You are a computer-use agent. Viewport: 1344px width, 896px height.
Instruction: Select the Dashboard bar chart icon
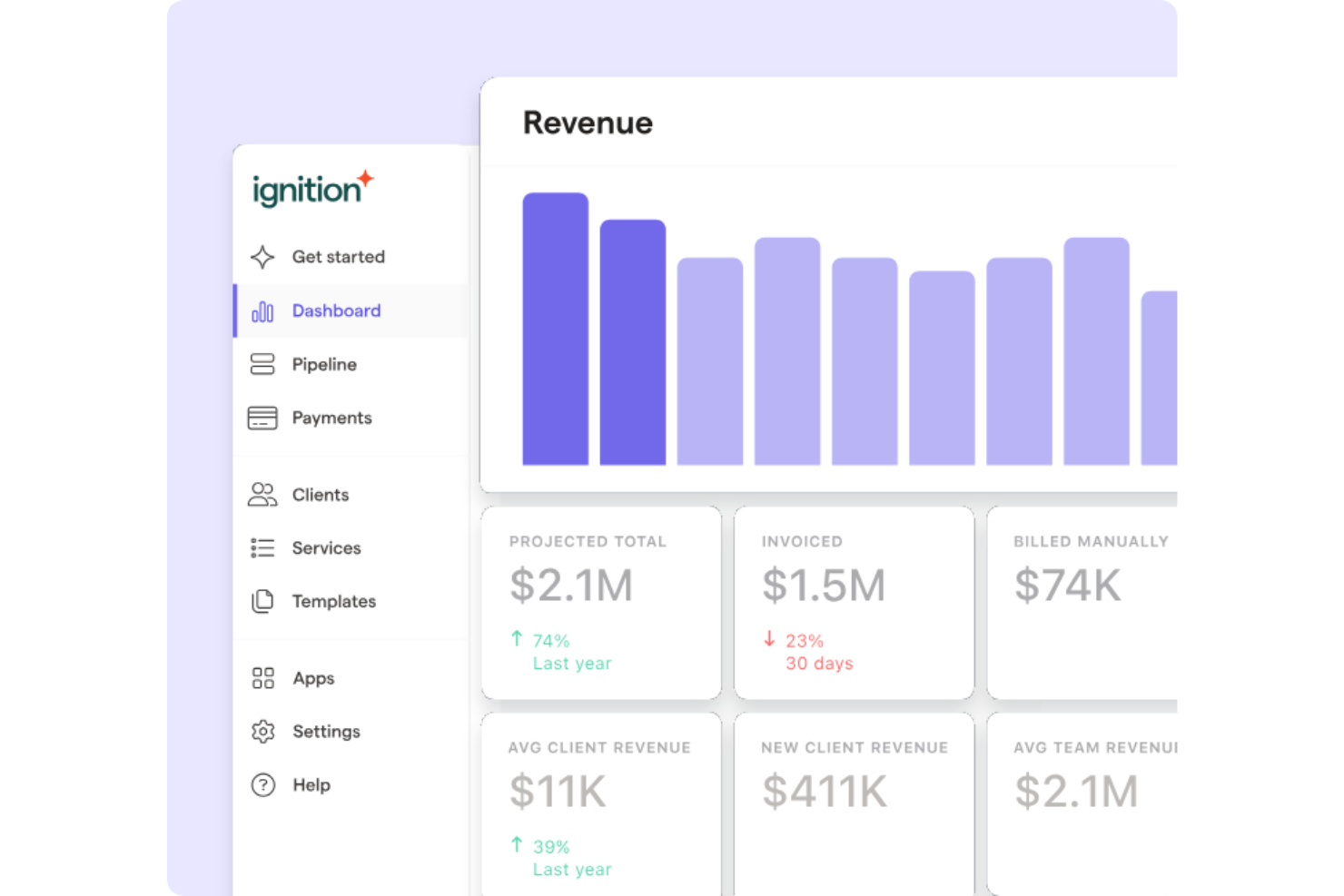point(262,310)
